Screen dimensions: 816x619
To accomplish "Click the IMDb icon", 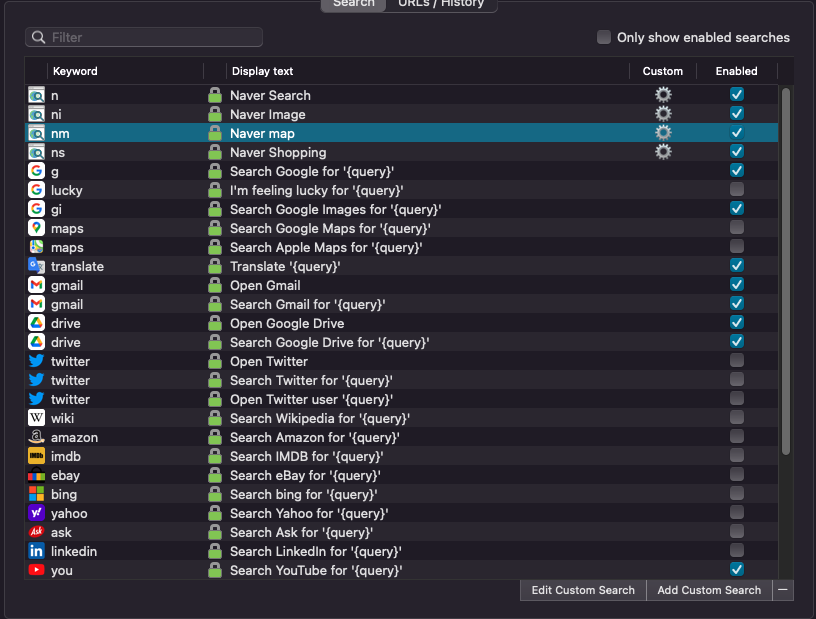I will (x=36, y=457).
